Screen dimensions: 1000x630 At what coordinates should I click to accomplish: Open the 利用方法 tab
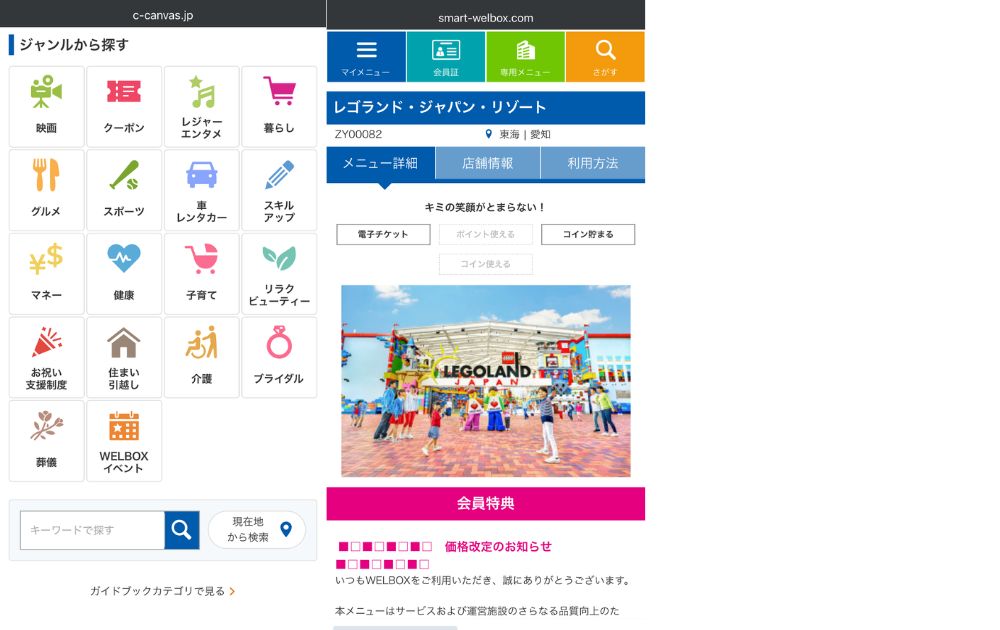pos(594,161)
